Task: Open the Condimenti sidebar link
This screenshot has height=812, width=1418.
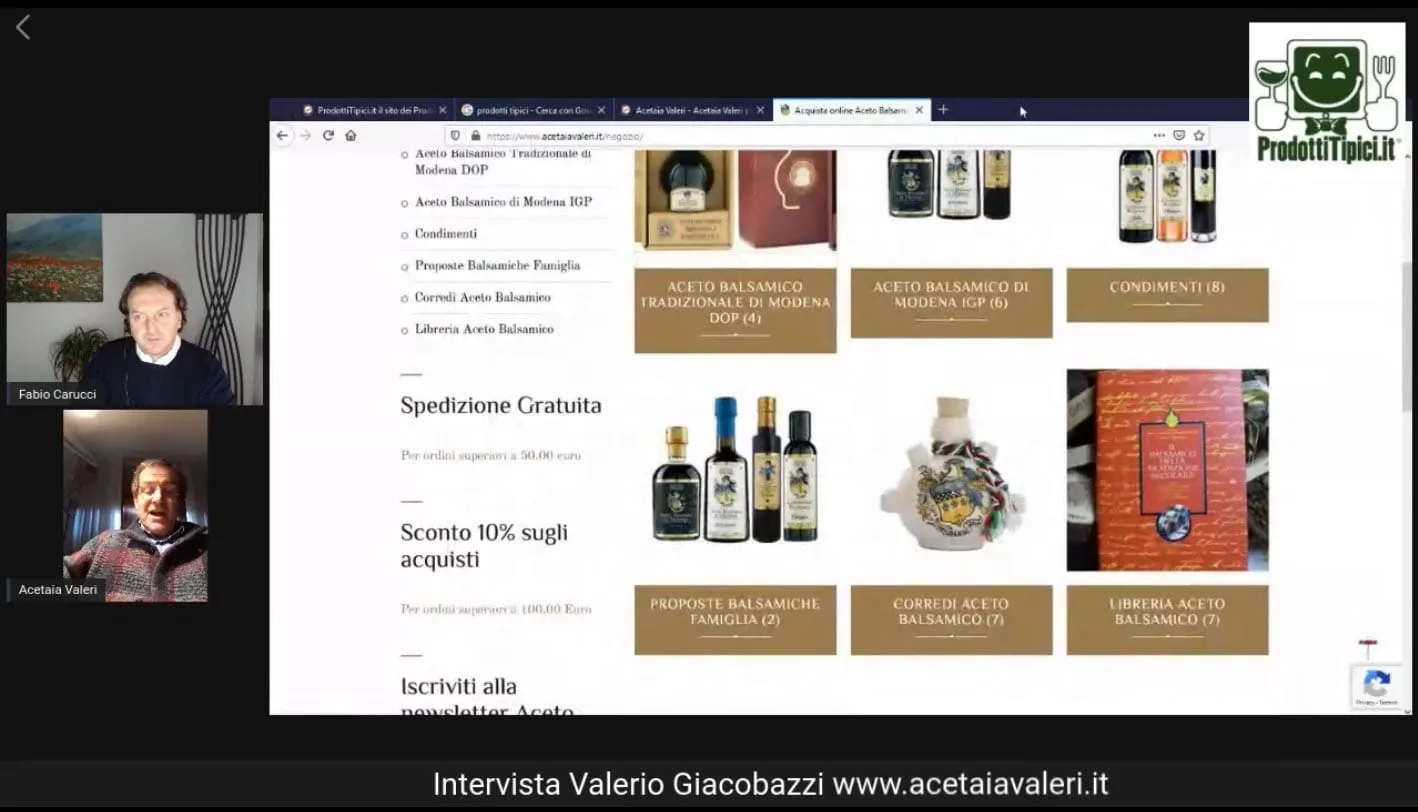Action: point(446,234)
